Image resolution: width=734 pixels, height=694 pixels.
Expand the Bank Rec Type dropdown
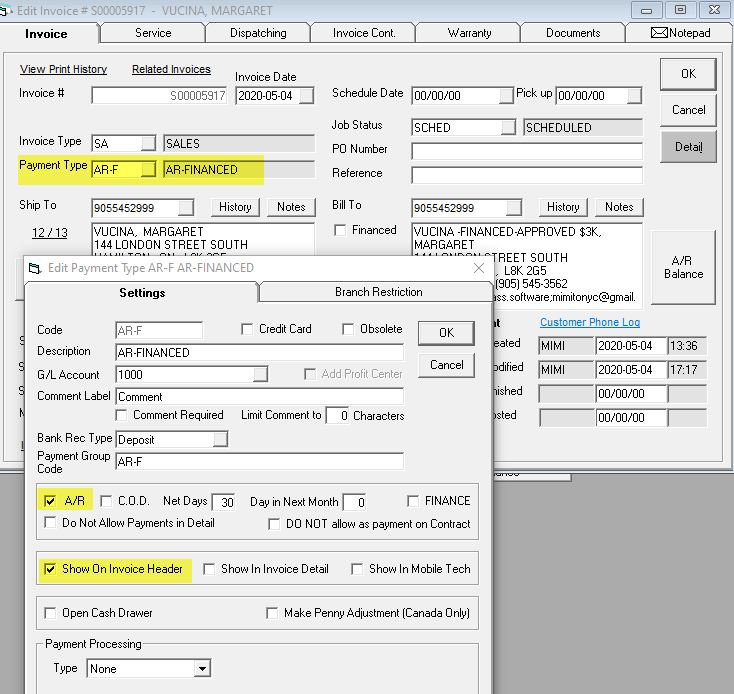(x=220, y=439)
